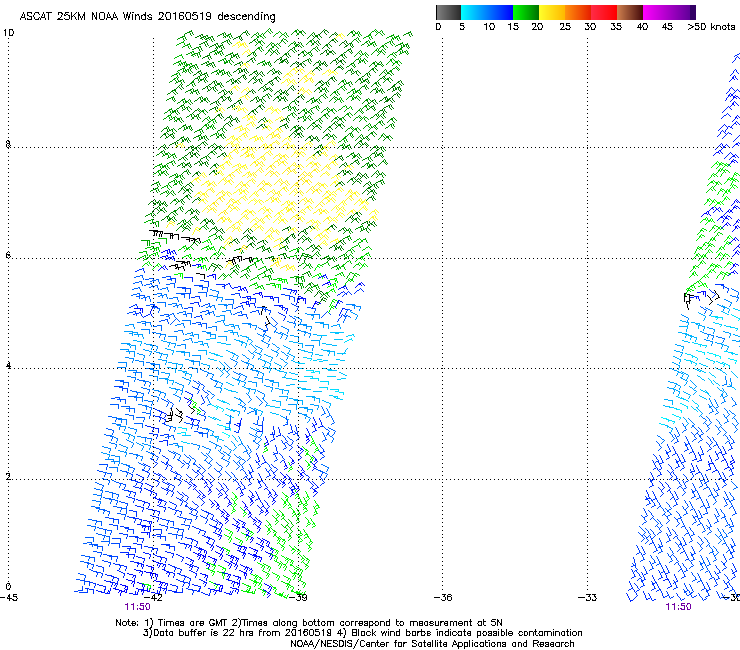Click the legend label '35'
Image resolution: width=740 pixels, height=650 pixels.
click(616, 27)
